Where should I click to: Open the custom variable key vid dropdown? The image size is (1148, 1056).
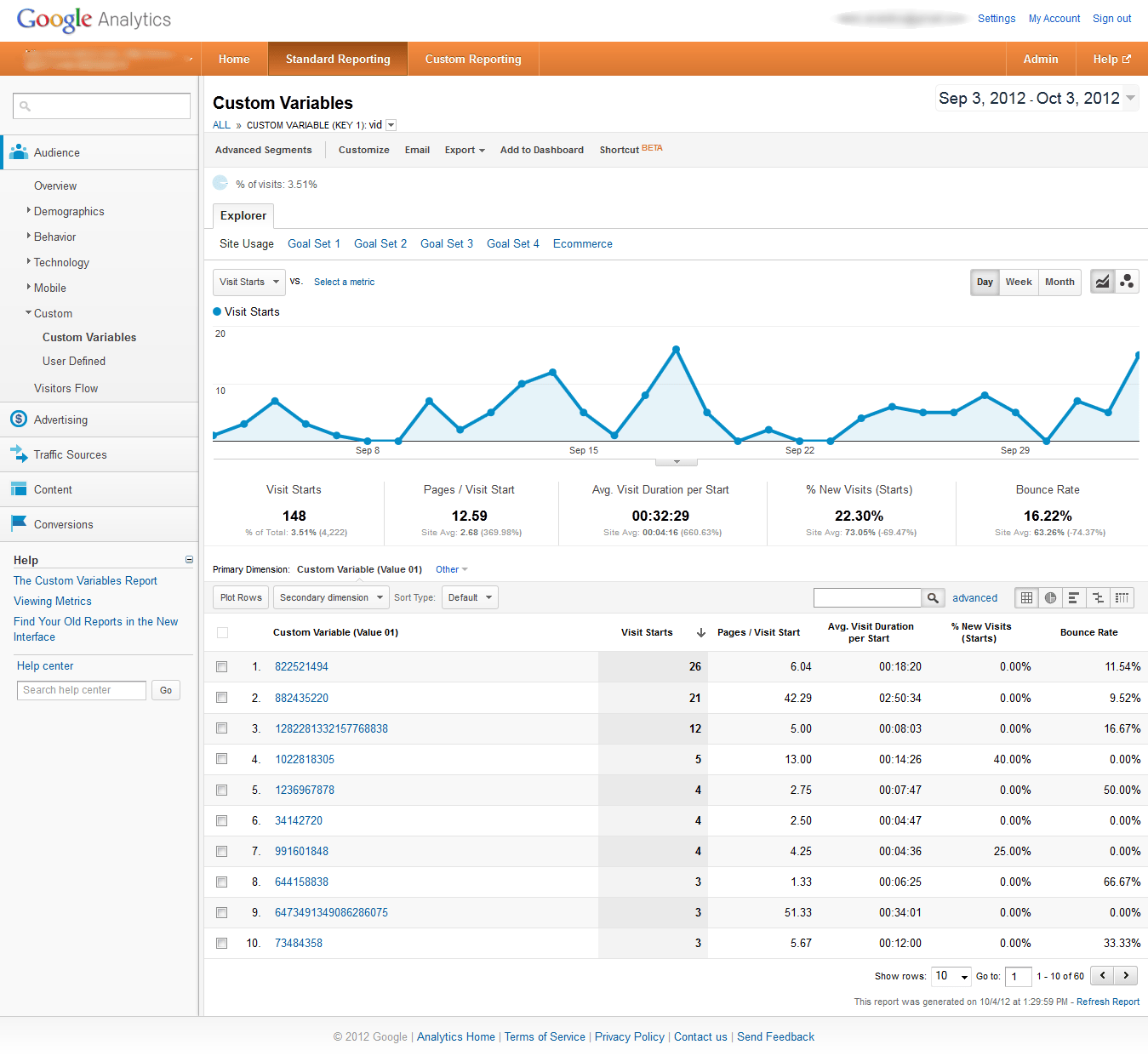click(391, 125)
